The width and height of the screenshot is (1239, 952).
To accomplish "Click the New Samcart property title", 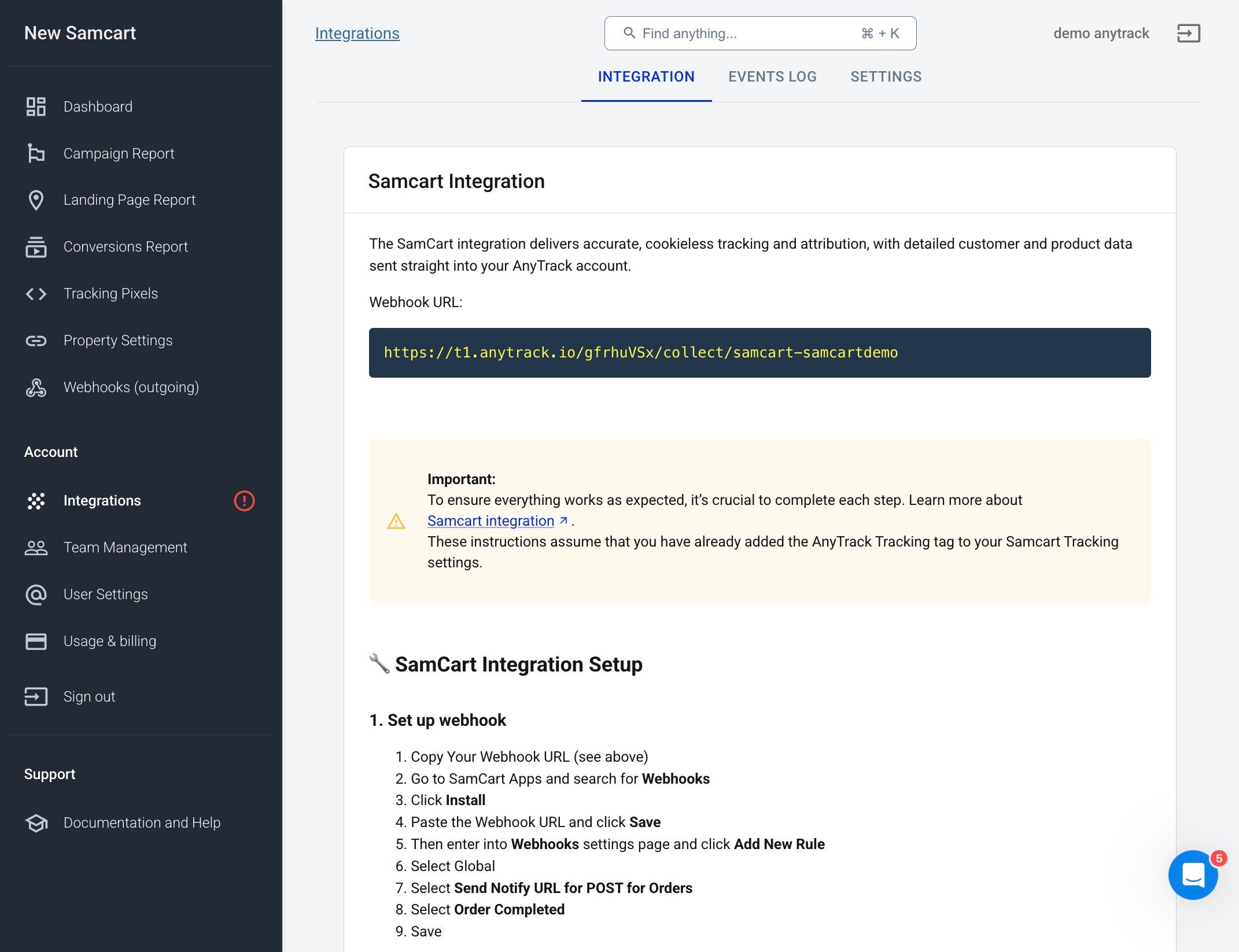I will (80, 33).
